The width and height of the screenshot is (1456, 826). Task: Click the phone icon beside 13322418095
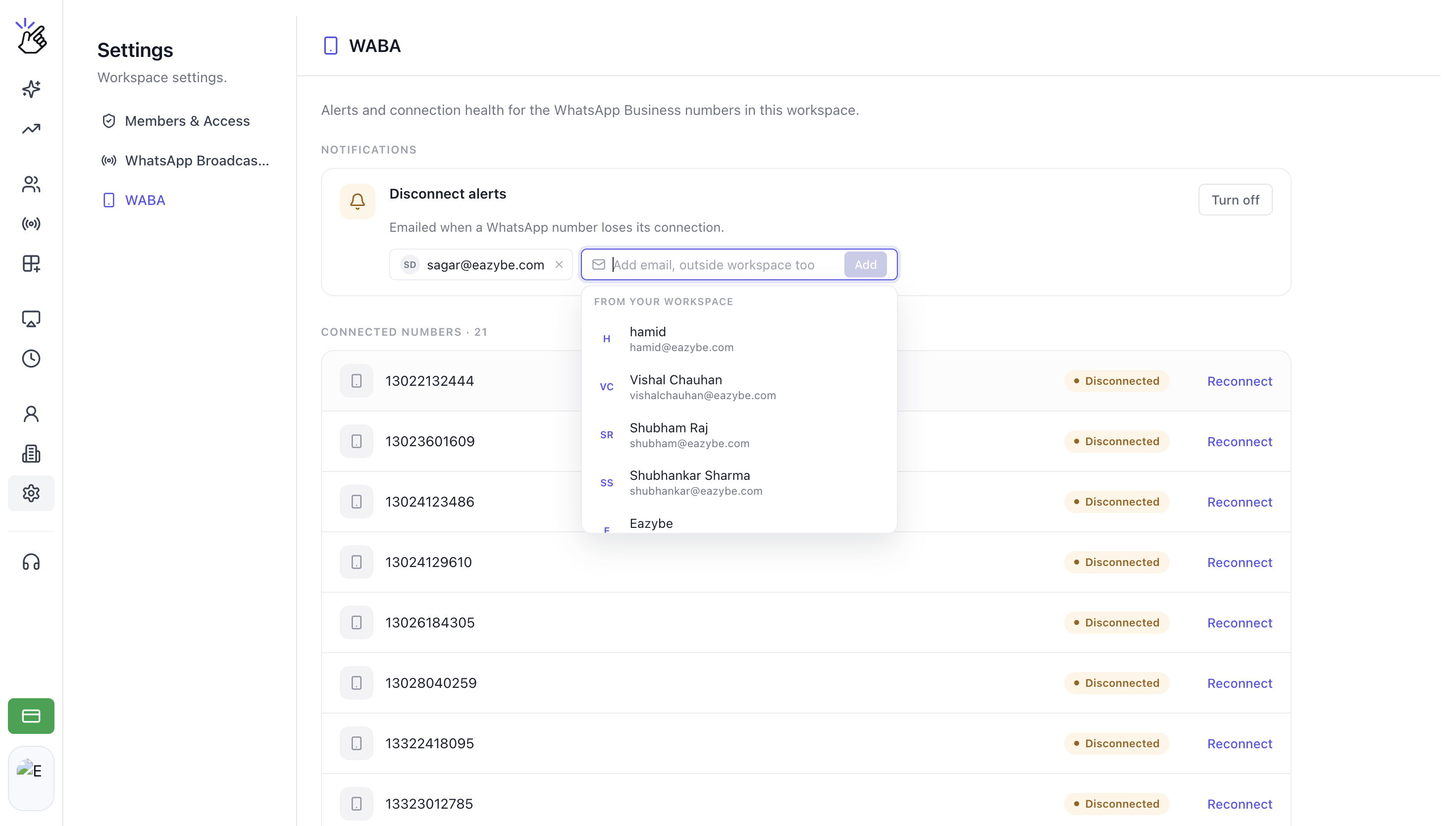point(356,744)
